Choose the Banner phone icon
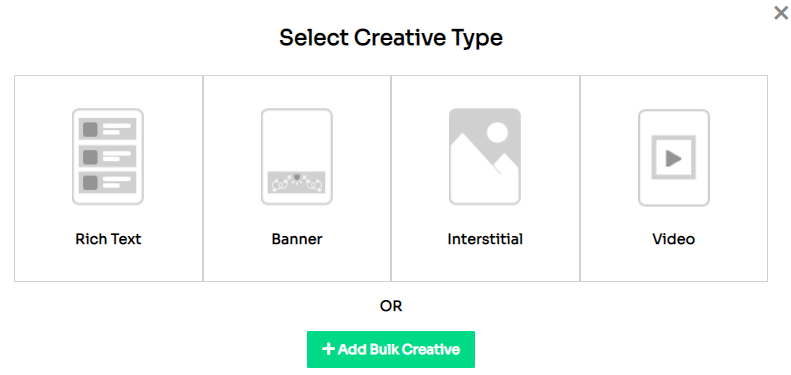The image size is (791, 375). (297, 156)
